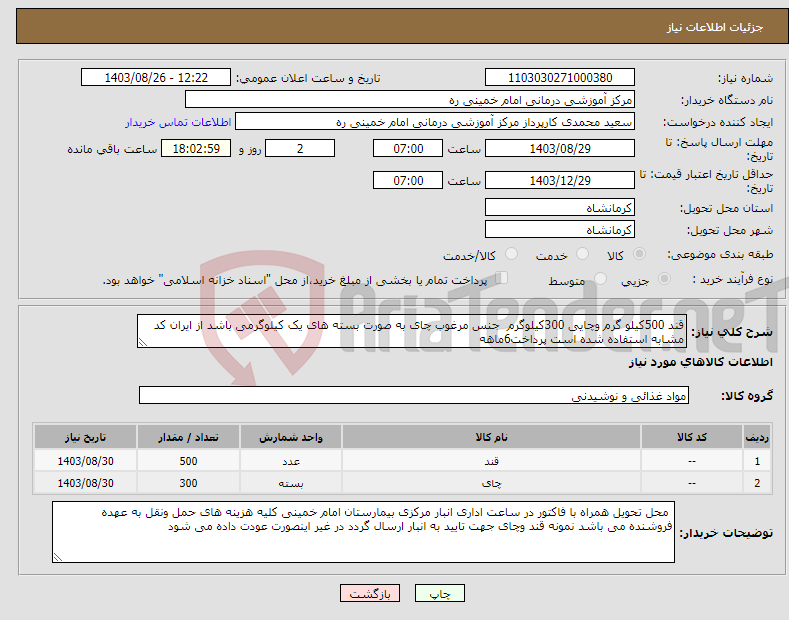
Task: Click the price validity date 1403/12/29
Action: pyautogui.click(x=560, y=180)
